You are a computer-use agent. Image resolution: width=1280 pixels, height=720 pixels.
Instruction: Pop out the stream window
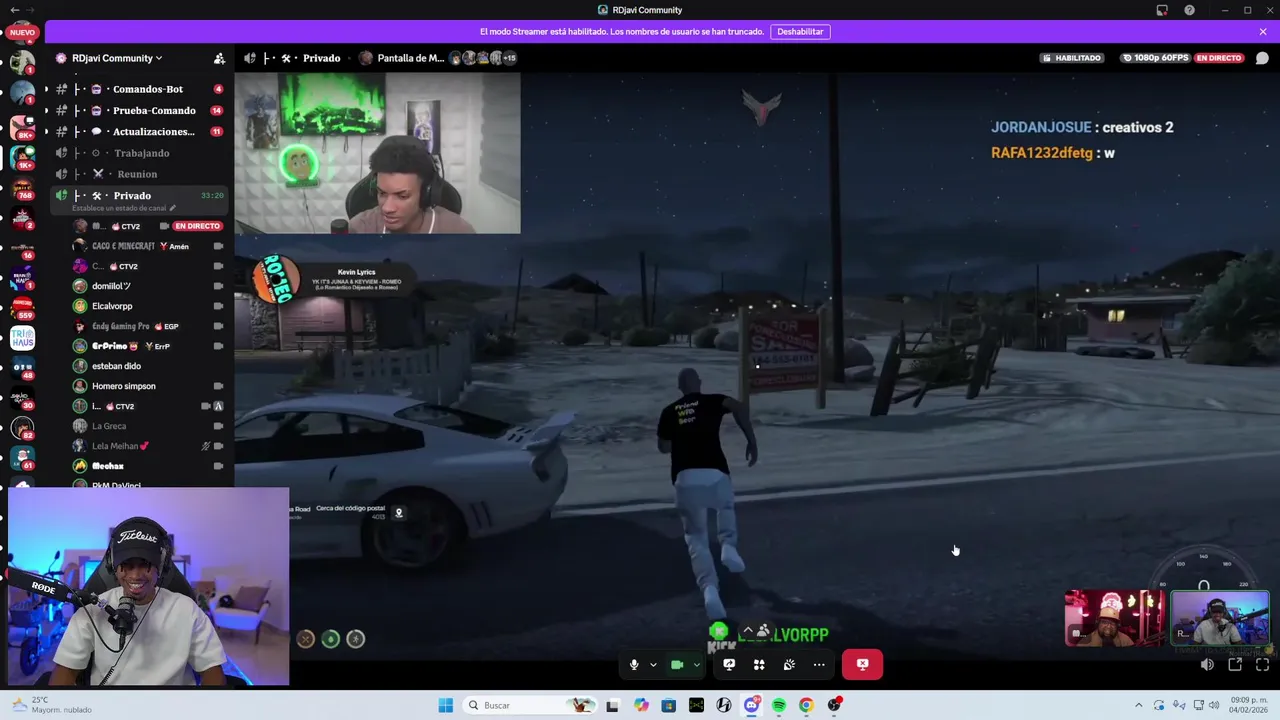(x=1235, y=665)
